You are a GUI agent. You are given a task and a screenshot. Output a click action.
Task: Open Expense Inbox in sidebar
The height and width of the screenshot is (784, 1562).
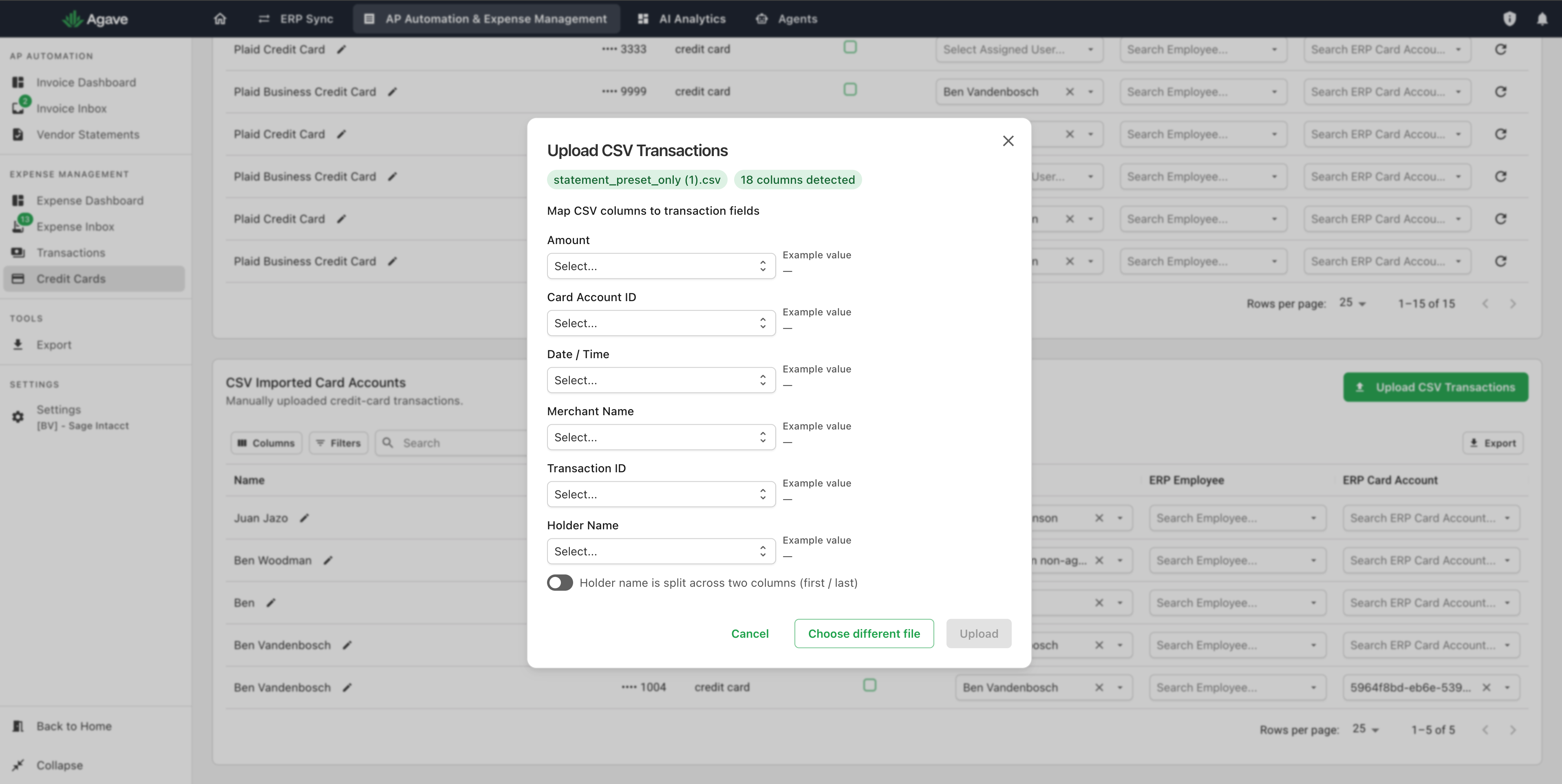[75, 227]
